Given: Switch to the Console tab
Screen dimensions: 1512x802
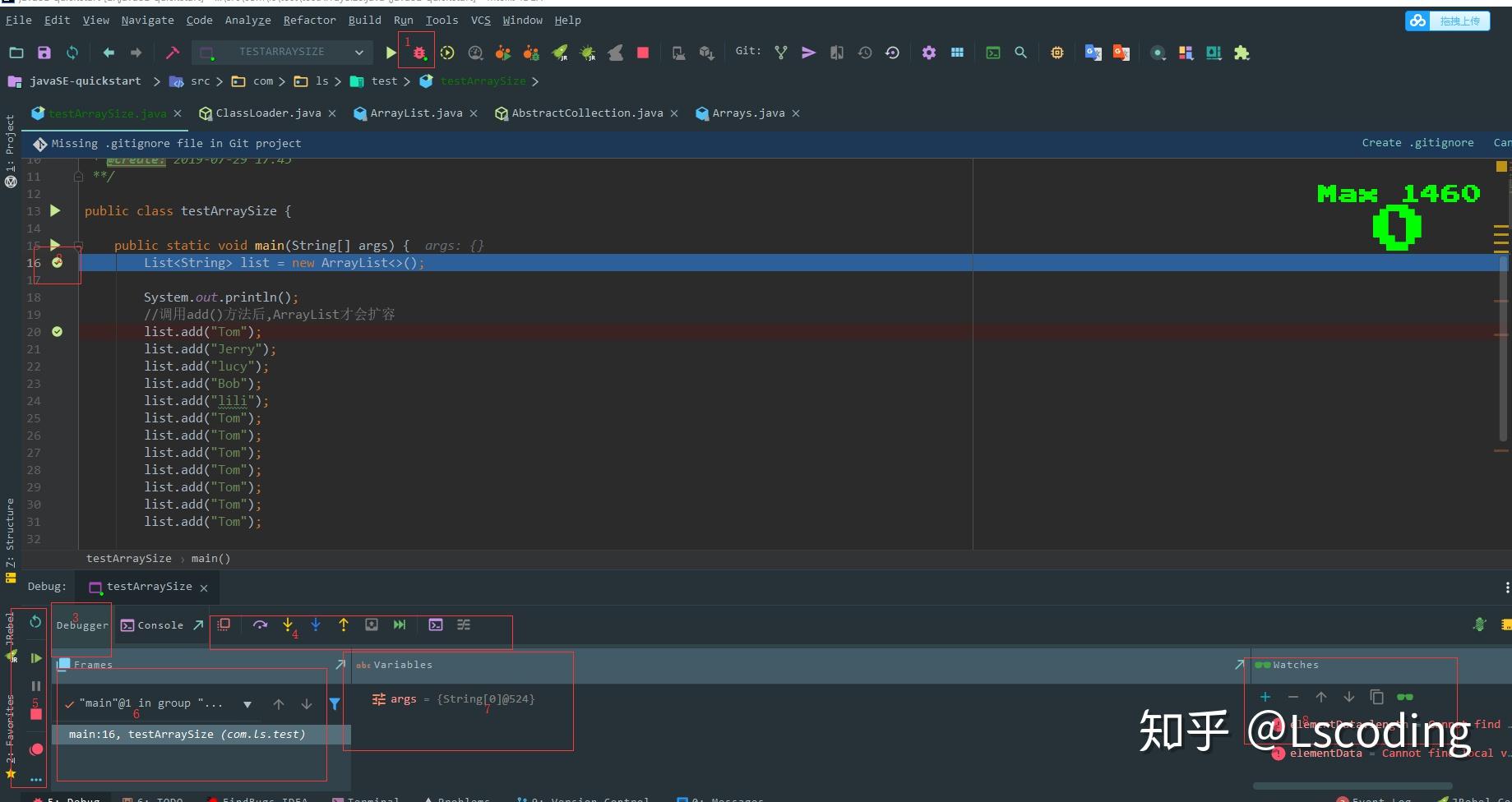Looking at the screenshot, I should coord(160,625).
